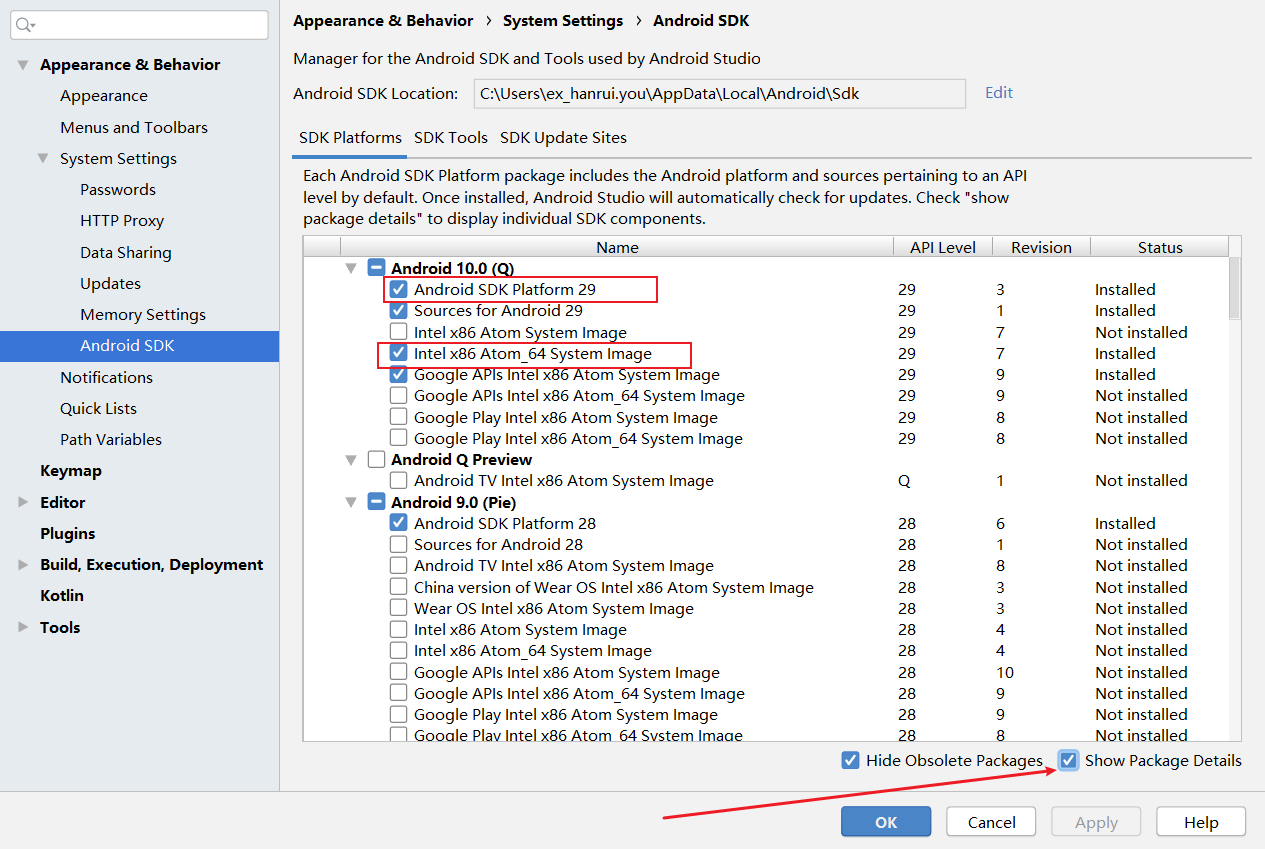The height and width of the screenshot is (849, 1265).
Task: Expand Build, Execution, Deployment section
Action: point(23,564)
